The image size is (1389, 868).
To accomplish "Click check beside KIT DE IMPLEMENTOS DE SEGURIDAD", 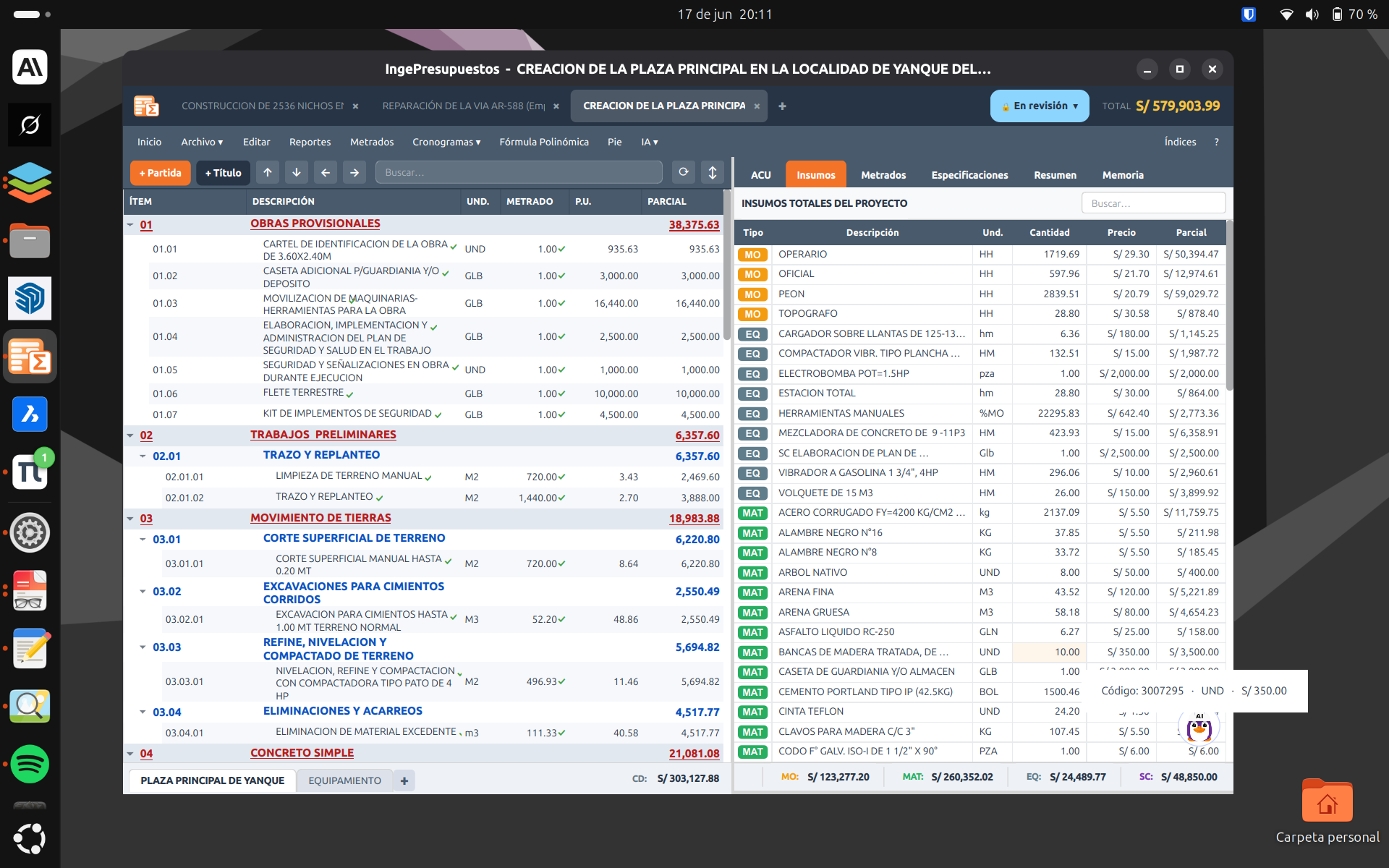I will pyautogui.click(x=438, y=415).
